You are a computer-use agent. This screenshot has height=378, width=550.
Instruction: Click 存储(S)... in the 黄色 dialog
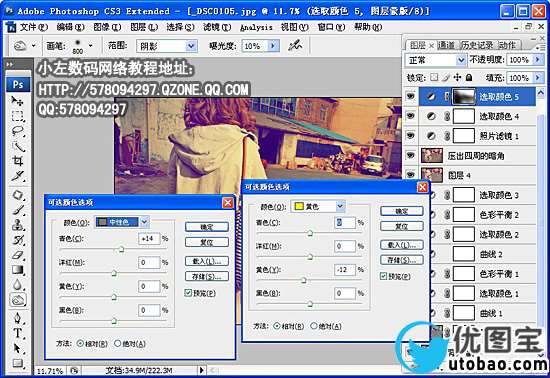(x=402, y=260)
